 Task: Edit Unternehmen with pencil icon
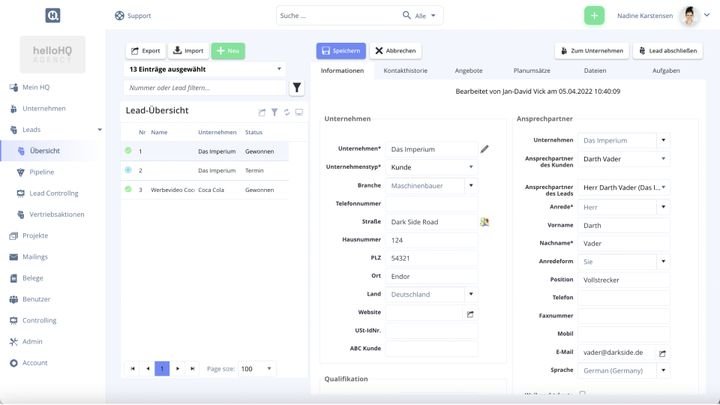[x=484, y=149]
